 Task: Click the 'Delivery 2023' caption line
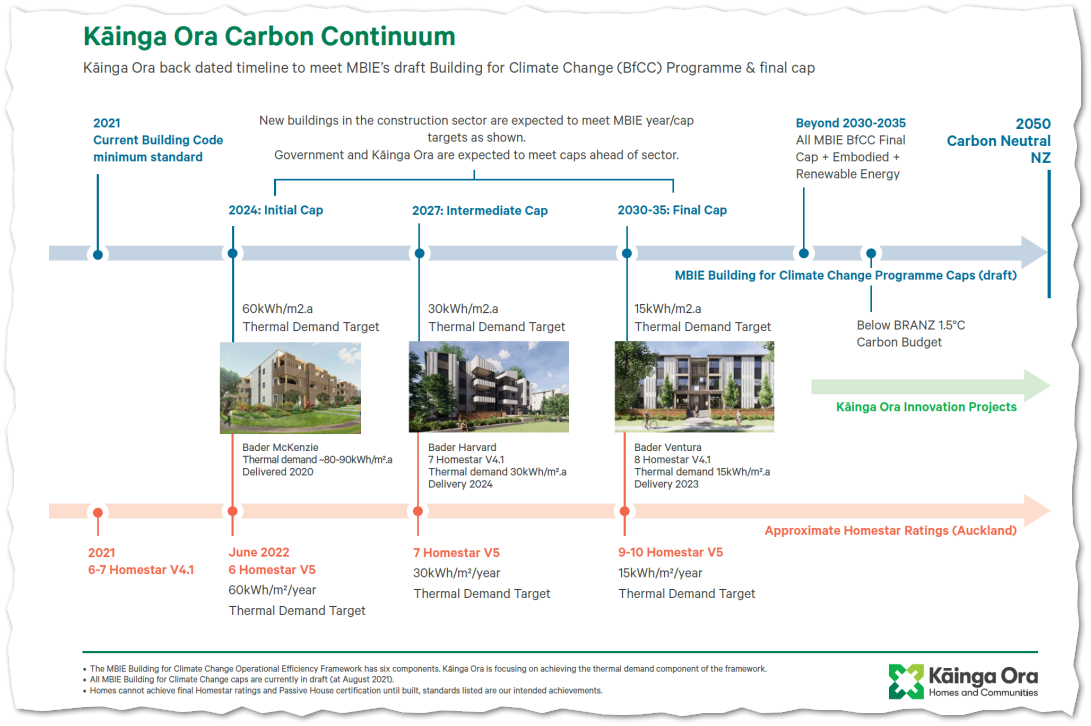click(x=666, y=484)
